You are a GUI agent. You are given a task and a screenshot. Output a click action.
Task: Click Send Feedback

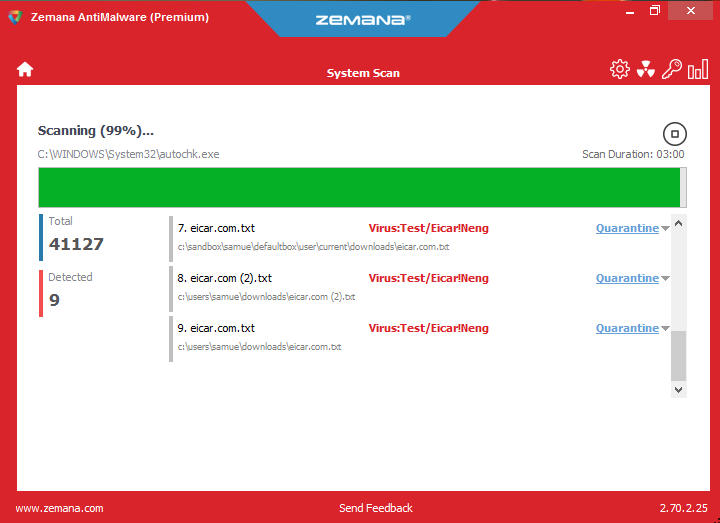375,508
